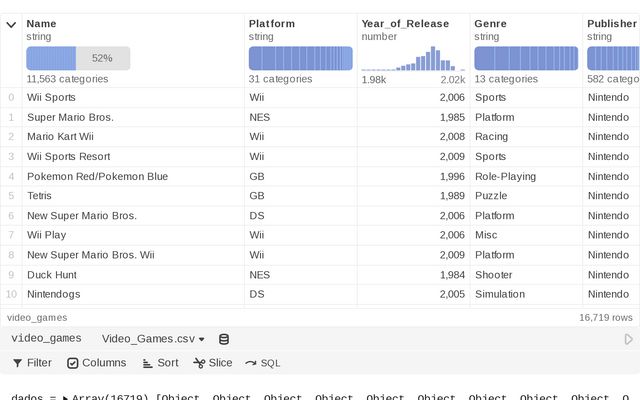Click the 1,996 year value
The height and width of the screenshot is (400, 640).
452,177
